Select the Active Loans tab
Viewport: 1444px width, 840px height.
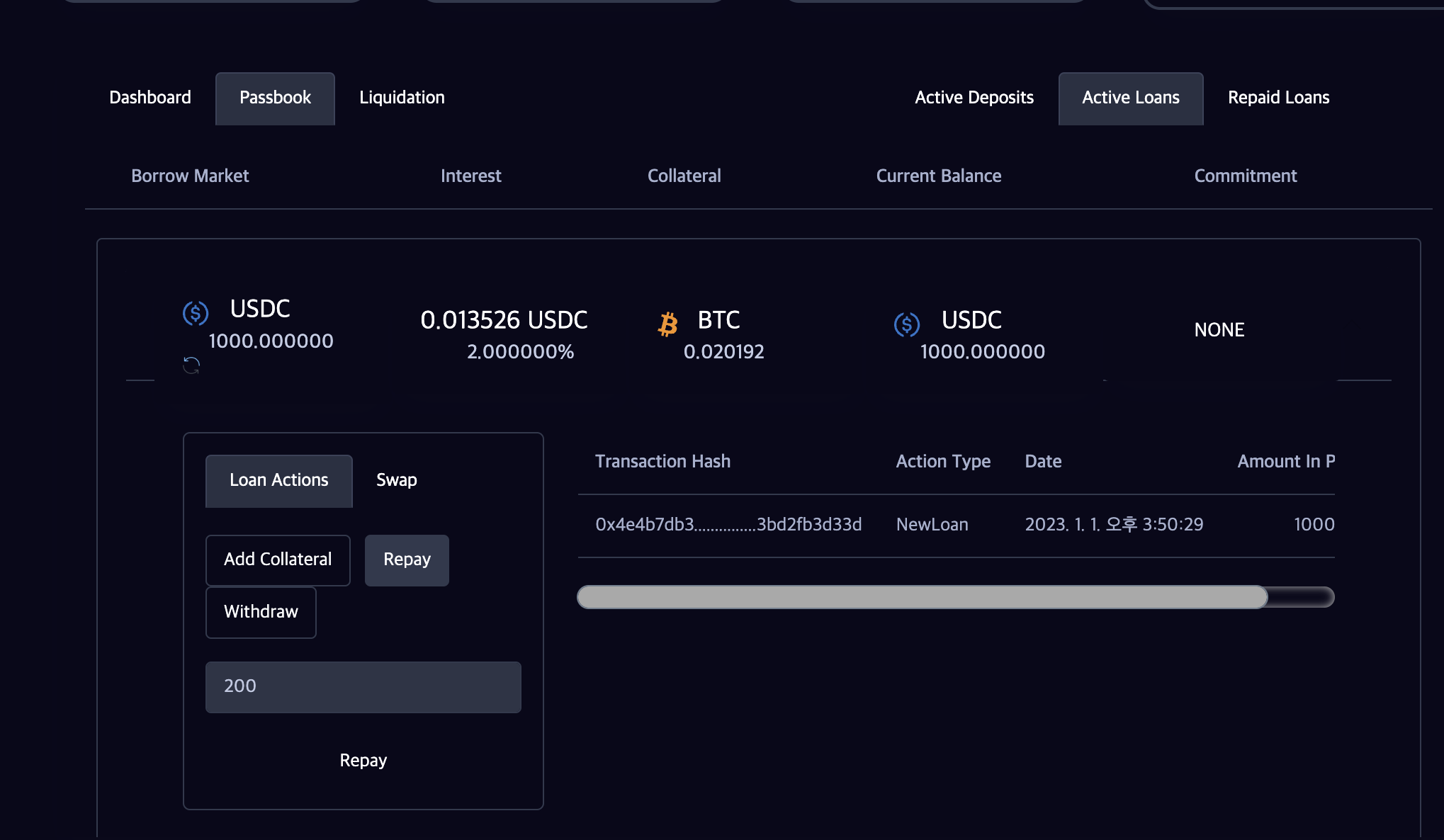click(x=1130, y=98)
